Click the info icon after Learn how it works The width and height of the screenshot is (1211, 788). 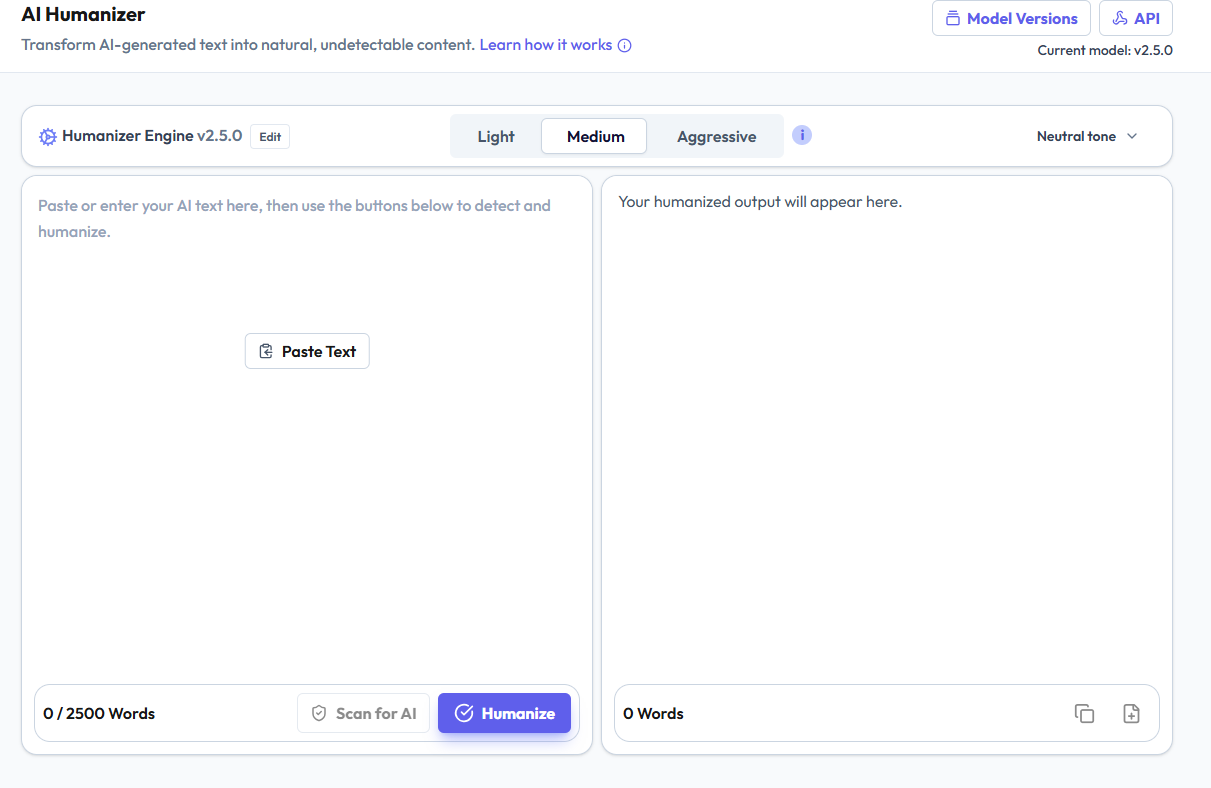[x=625, y=45]
